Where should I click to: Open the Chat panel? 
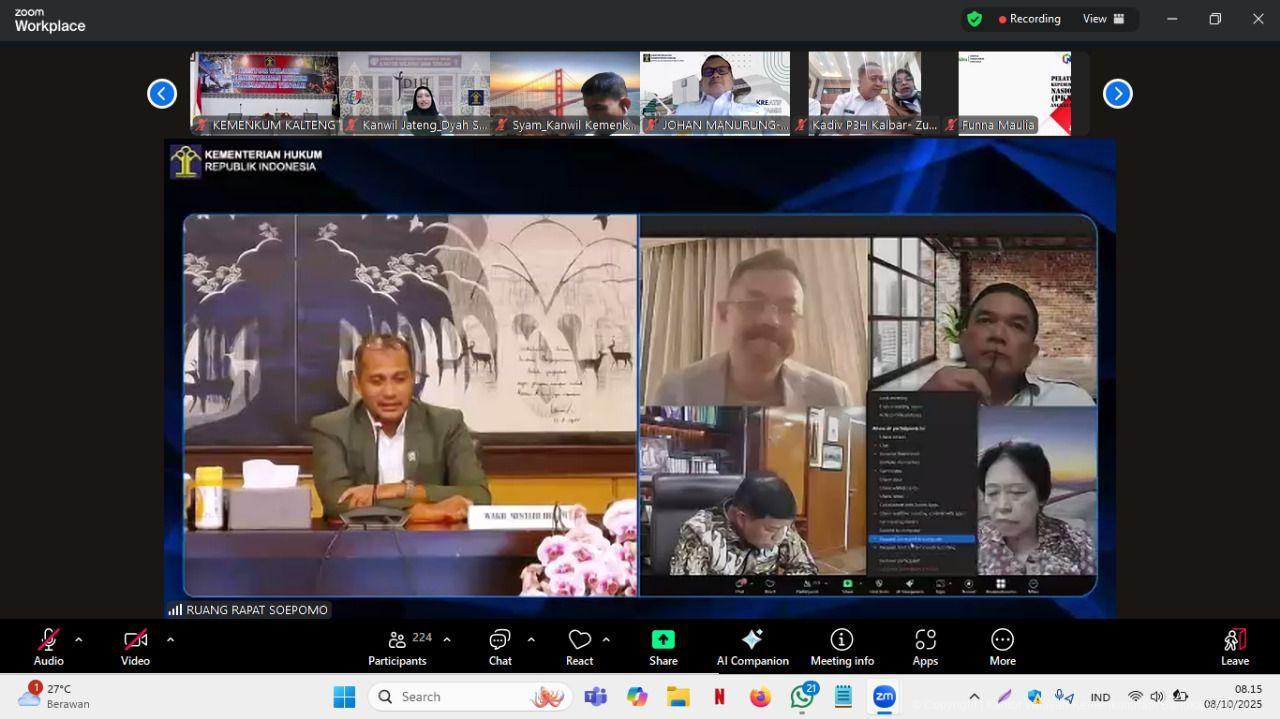[500, 647]
